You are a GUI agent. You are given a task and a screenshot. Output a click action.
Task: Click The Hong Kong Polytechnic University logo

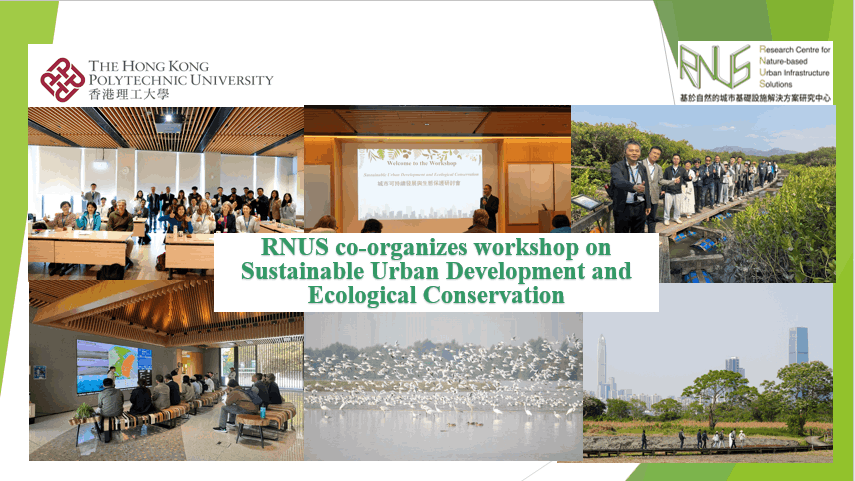(156, 80)
